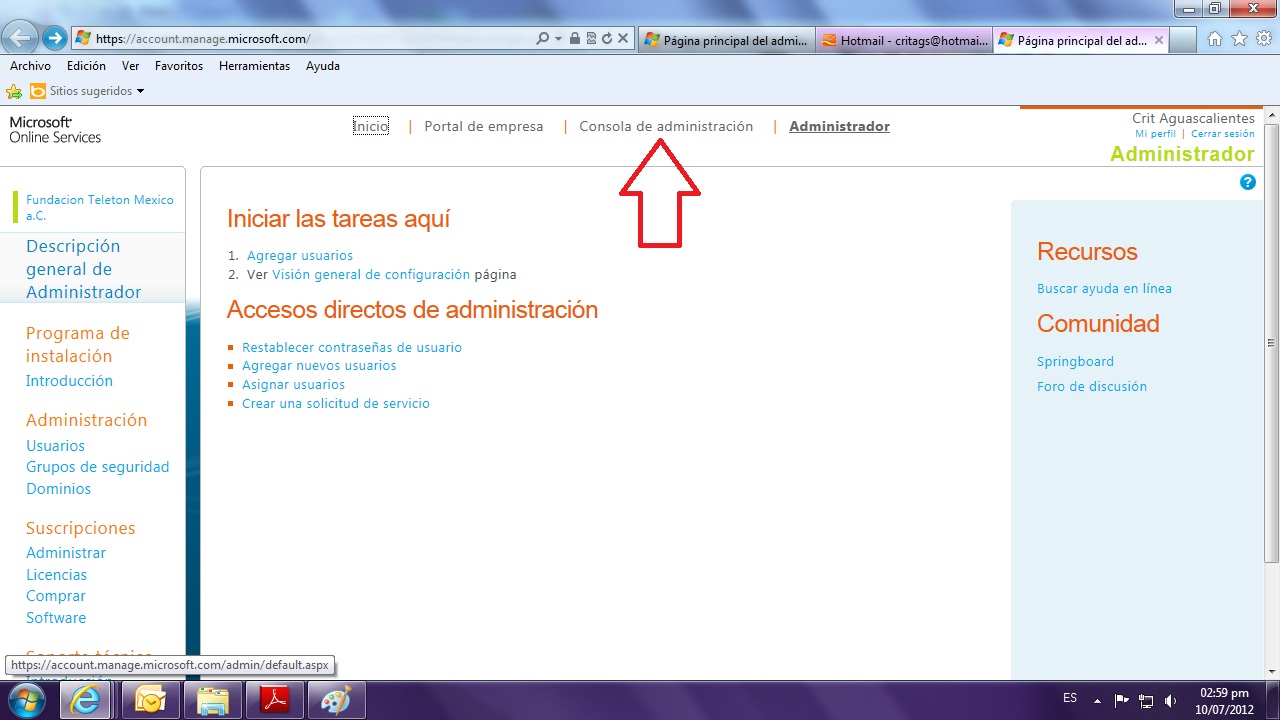Open Introducción under Programa de instalación
This screenshot has height=720, width=1280.
pyautogui.click(x=69, y=381)
